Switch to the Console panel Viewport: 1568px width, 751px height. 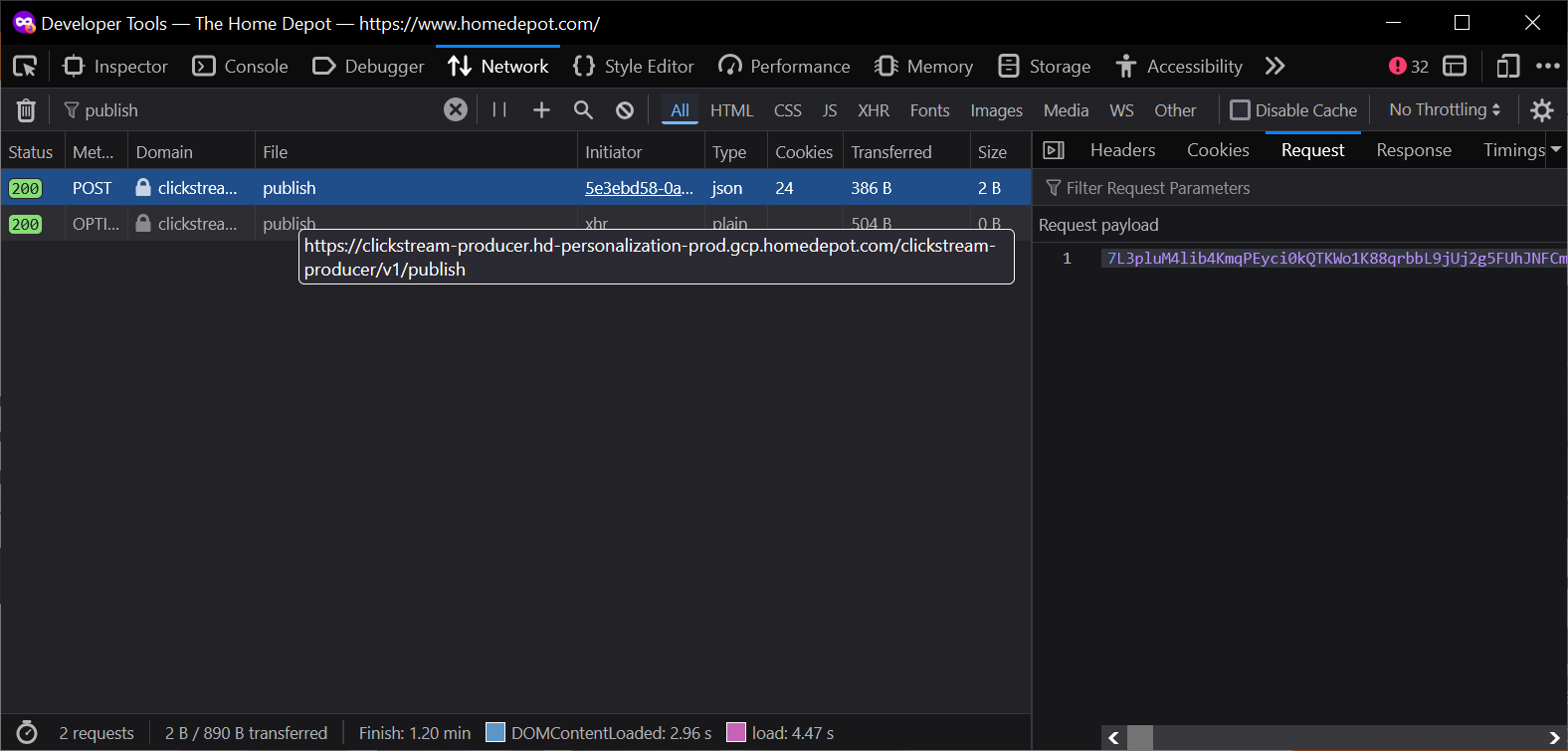[241, 67]
